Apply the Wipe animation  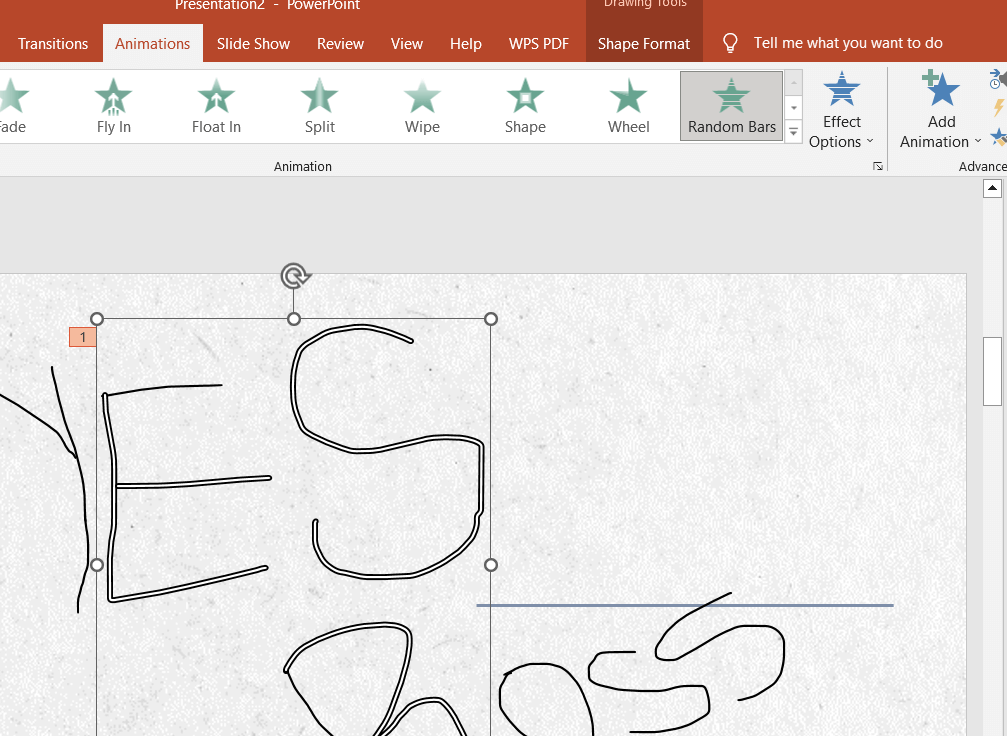pos(422,106)
